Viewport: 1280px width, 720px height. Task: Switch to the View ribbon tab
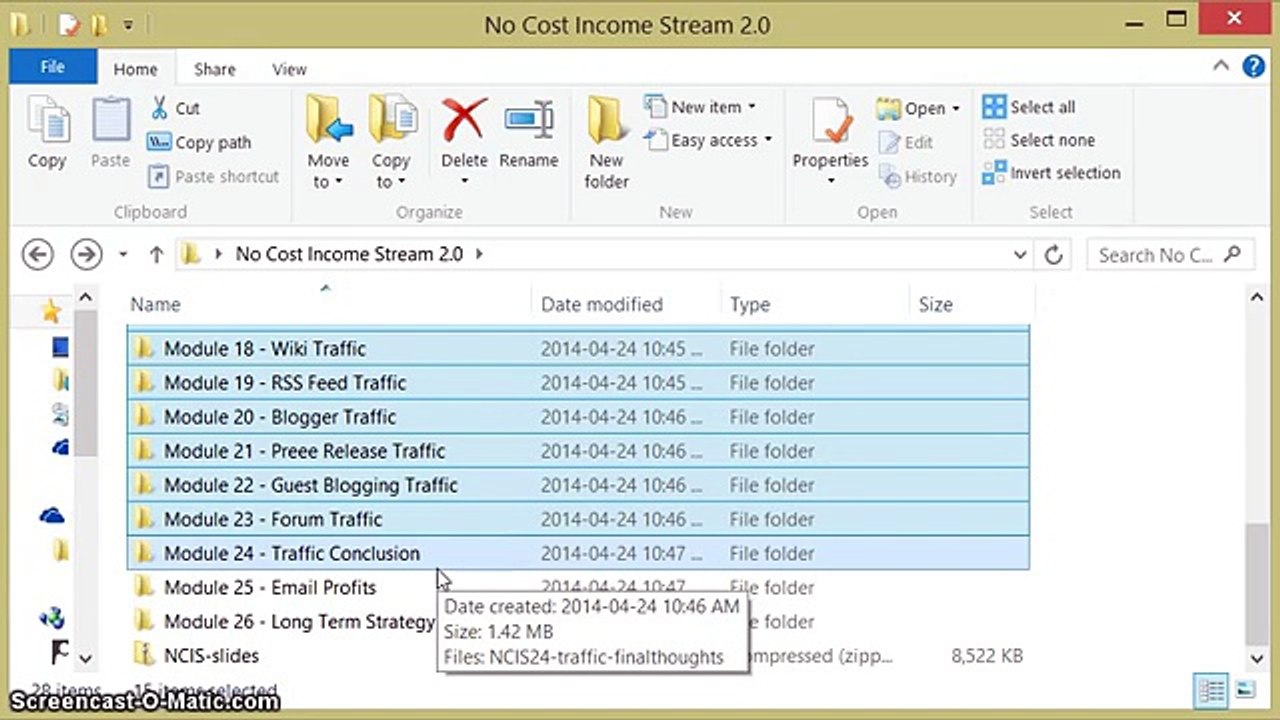coord(289,69)
